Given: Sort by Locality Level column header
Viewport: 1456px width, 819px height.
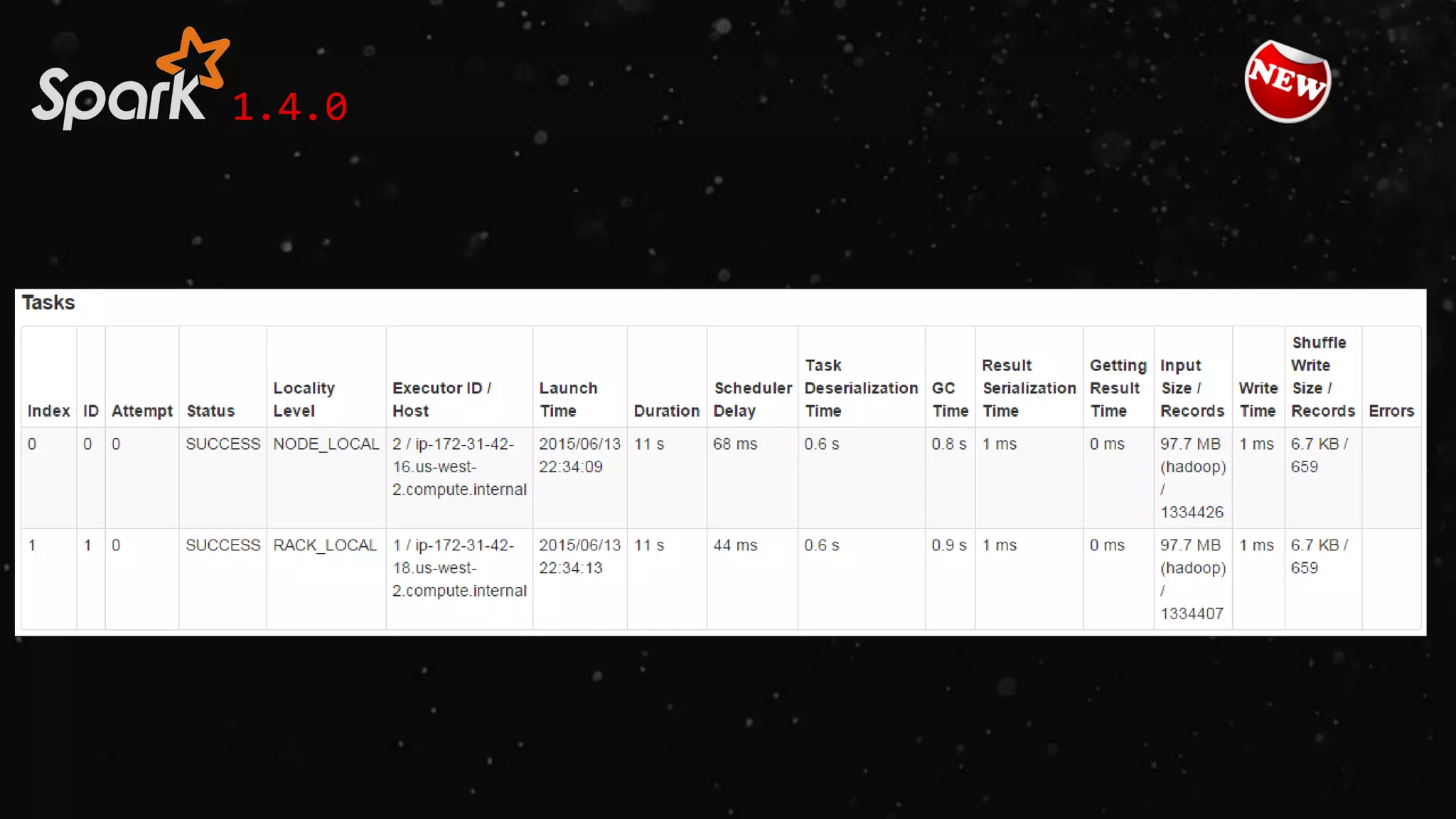Looking at the screenshot, I should (x=304, y=400).
